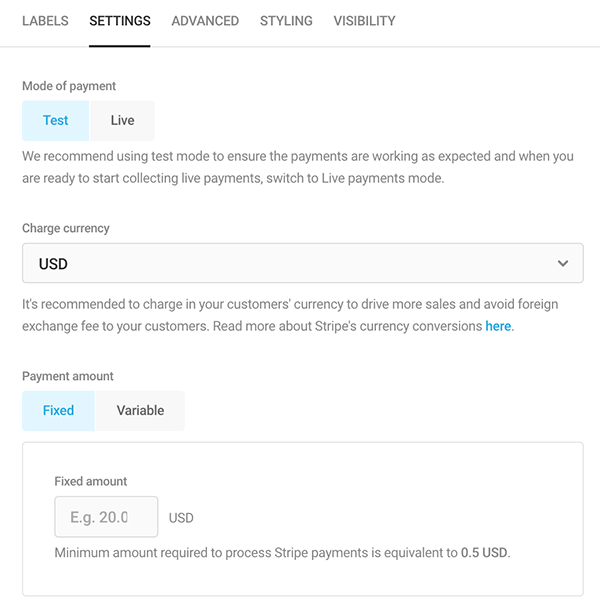600x615 pixels.
Task: Click the 'Mode of payment' label
Action: click(69, 86)
